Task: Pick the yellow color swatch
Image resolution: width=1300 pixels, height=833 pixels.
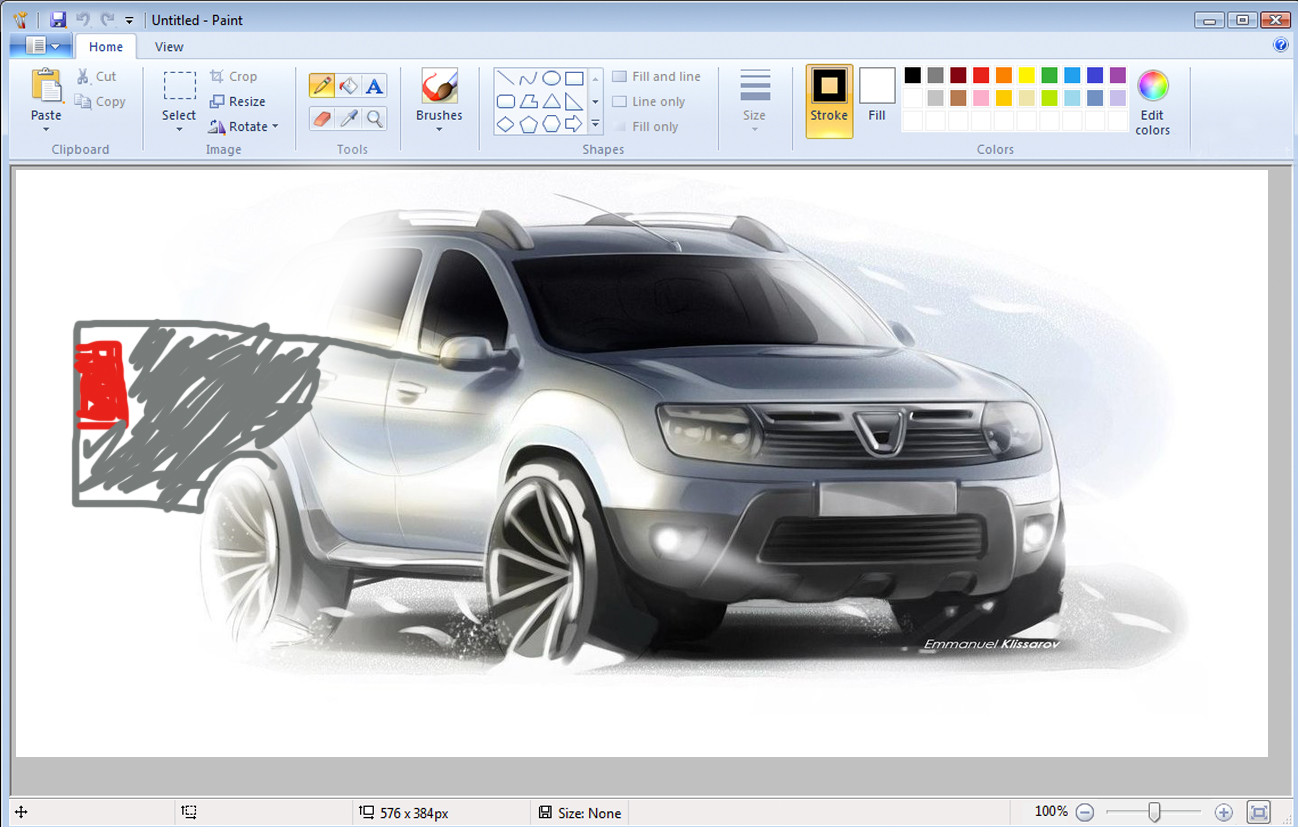Action: [x=1027, y=75]
